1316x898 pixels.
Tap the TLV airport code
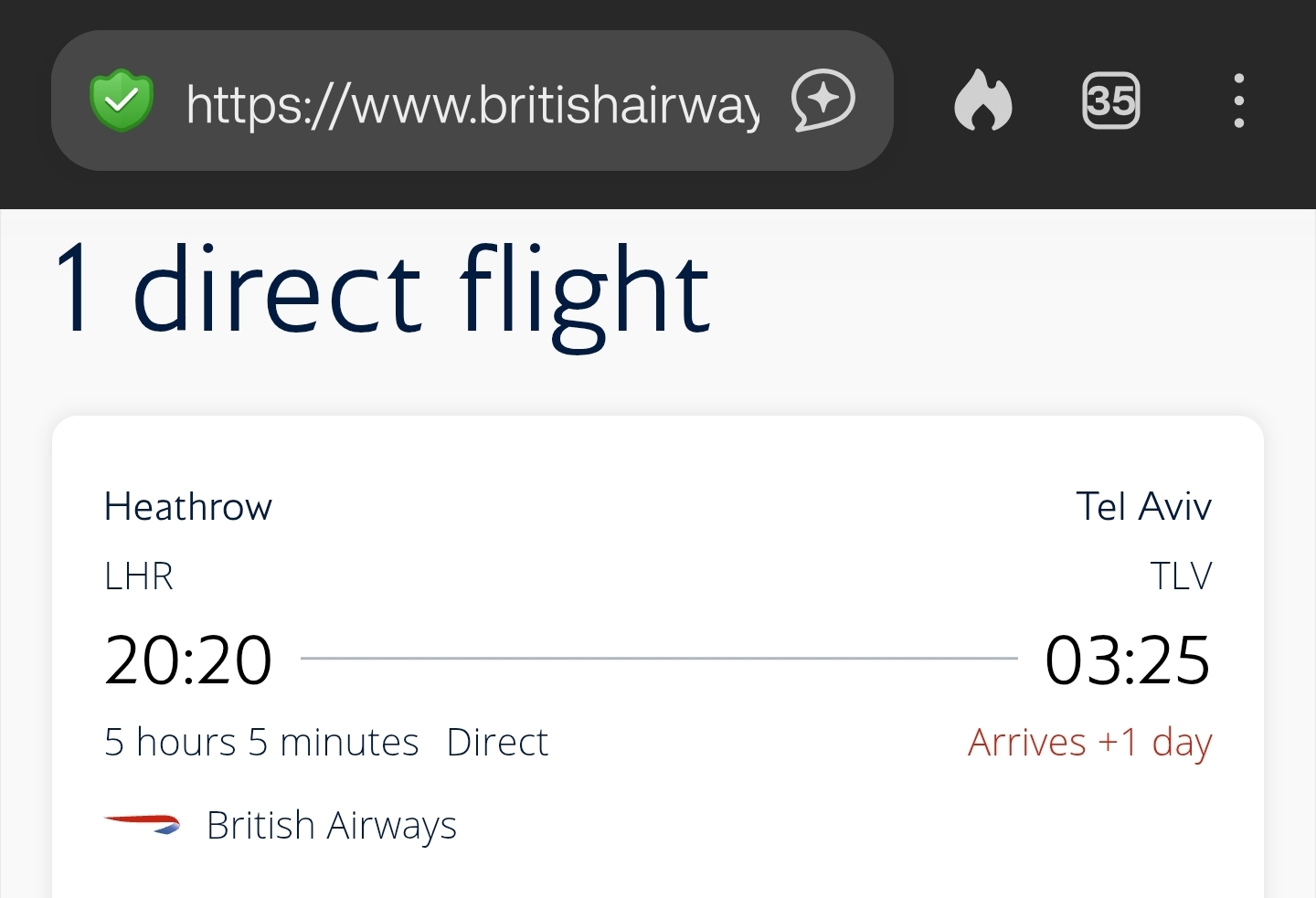[1181, 576]
